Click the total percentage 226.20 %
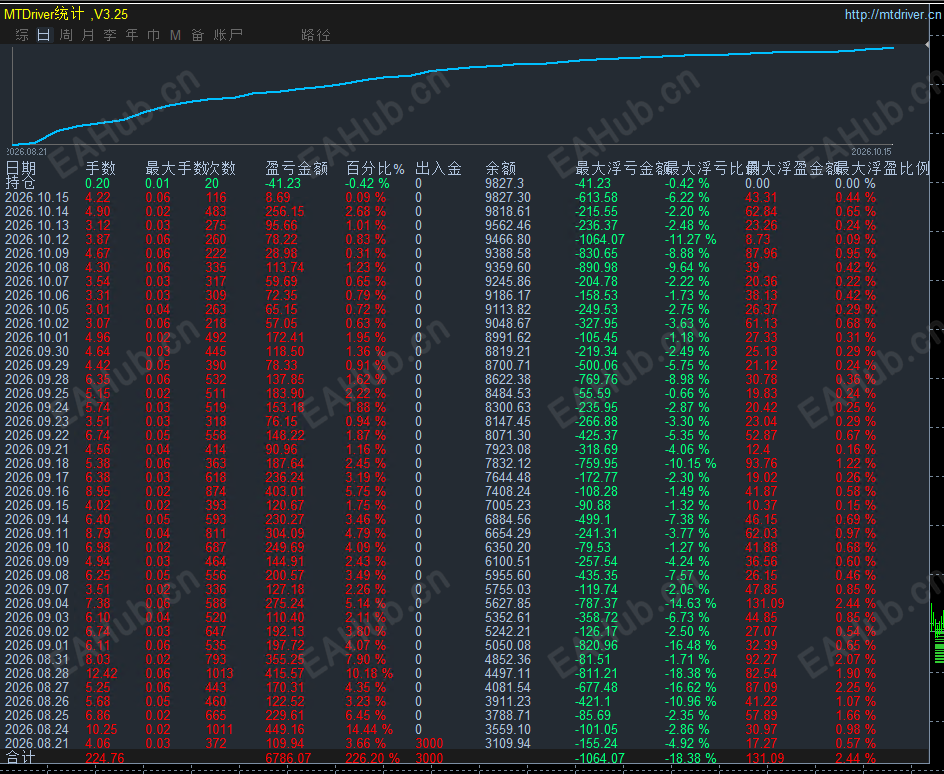This screenshot has height=774, width=944. point(373,758)
